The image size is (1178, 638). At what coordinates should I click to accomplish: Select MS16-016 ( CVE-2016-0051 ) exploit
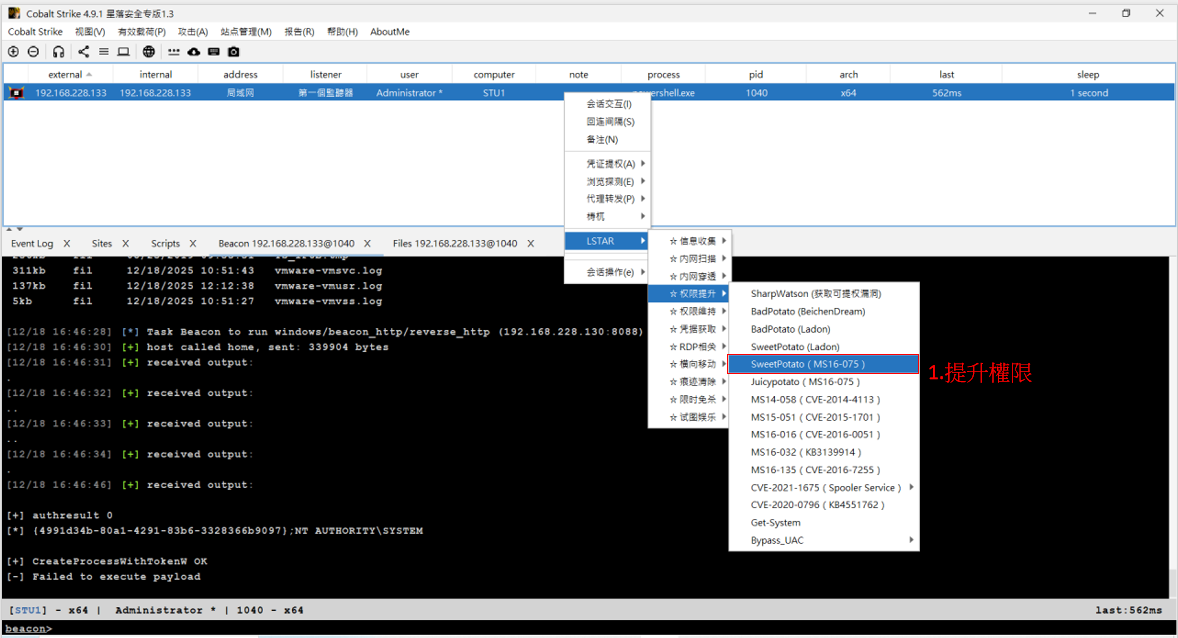pos(823,434)
